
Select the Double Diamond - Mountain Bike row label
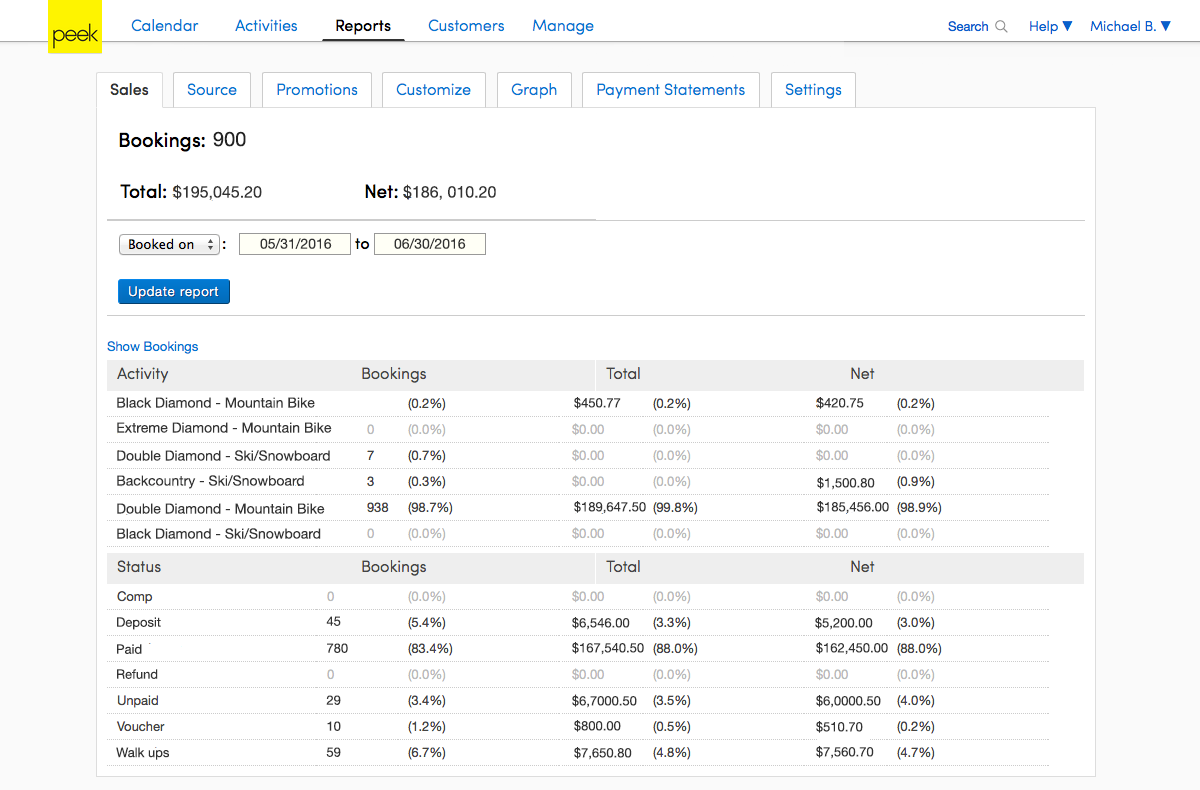(x=220, y=509)
